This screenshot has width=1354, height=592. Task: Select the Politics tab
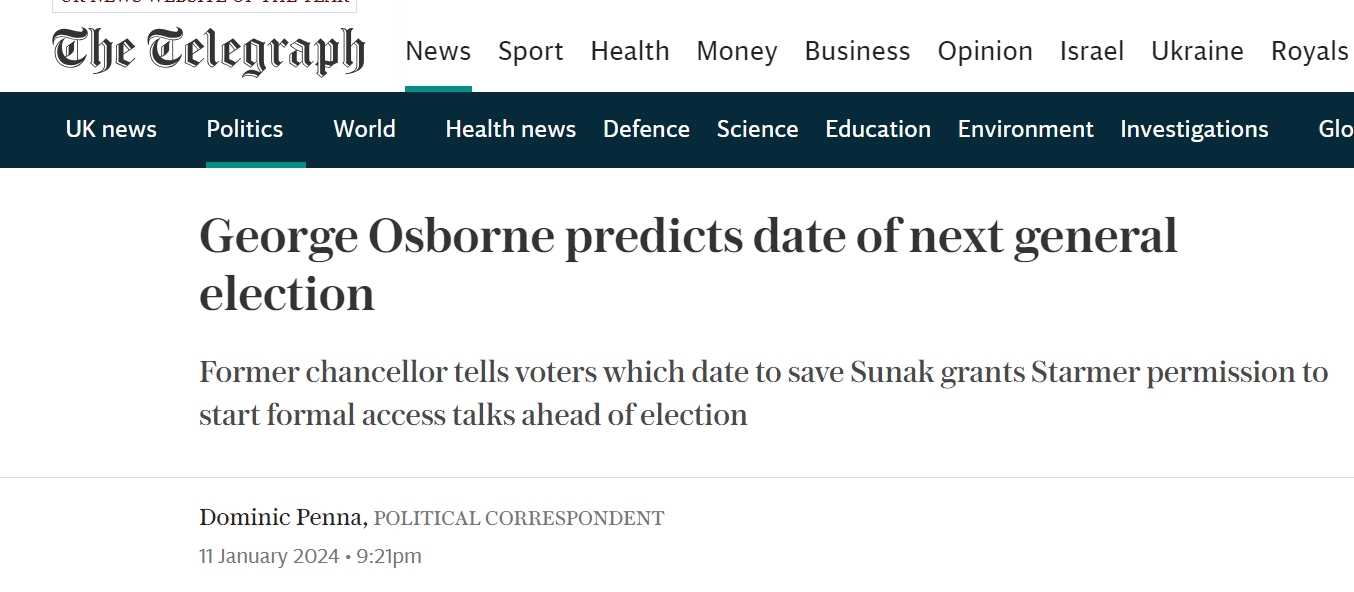245,129
